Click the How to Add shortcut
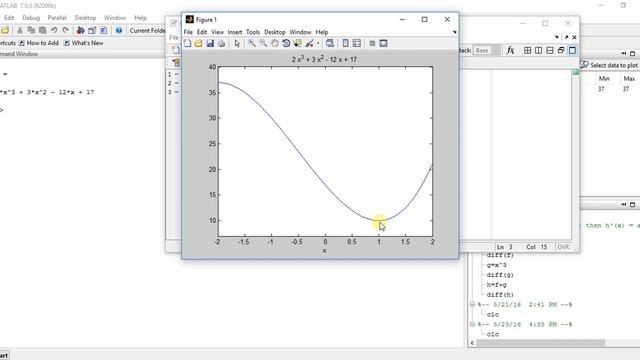Viewport: 640px width, 360px height. coord(38,43)
